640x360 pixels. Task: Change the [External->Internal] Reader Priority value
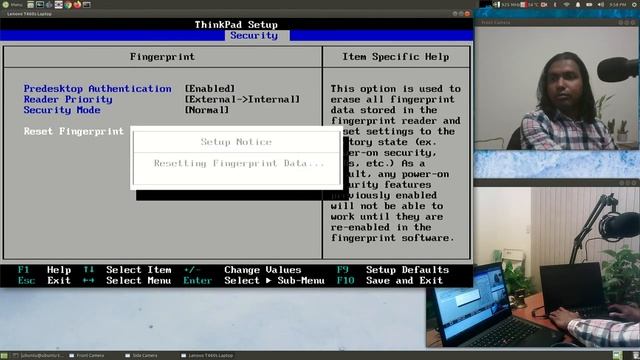pos(242,99)
